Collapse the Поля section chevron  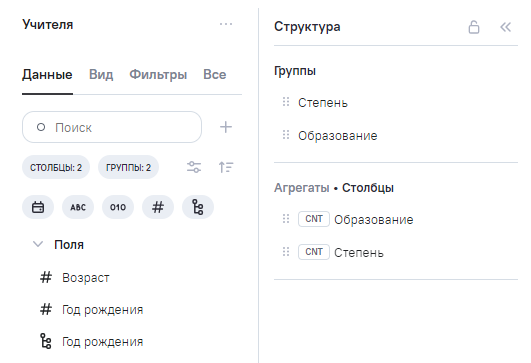pyautogui.click(x=38, y=244)
